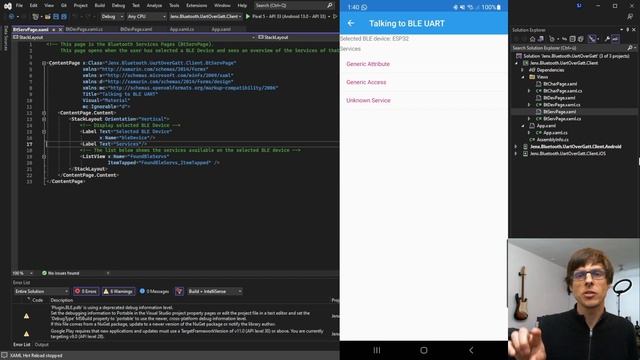Tap the Android back navigation button
Image resolution: width=640 pixels, height=360 pixels.
pyautogui.click(x=471, y=350)
